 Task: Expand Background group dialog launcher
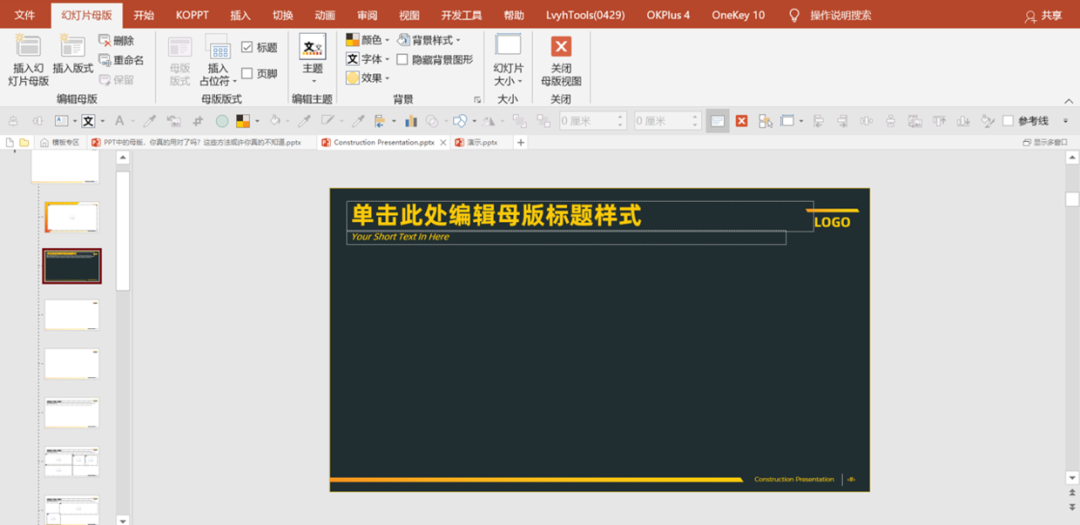[x=477, y=100]
